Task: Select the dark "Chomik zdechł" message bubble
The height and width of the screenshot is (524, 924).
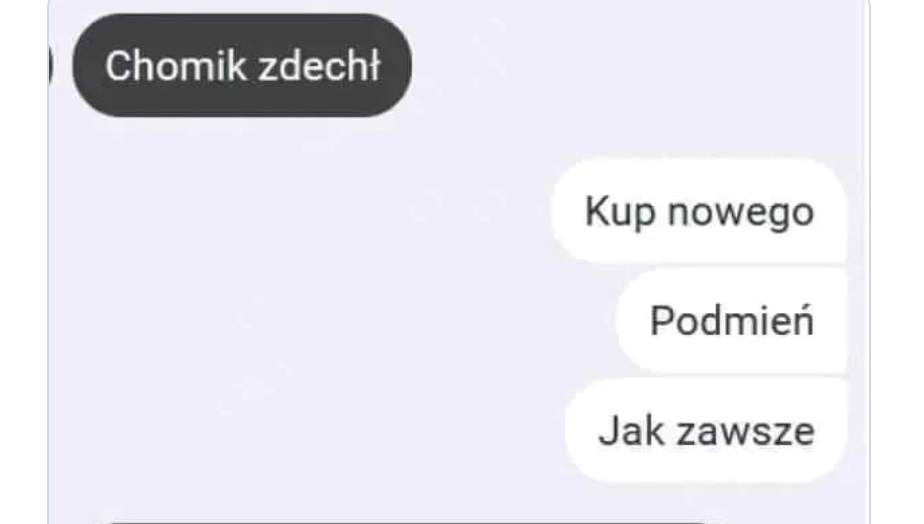Action: tap(242, 65)
